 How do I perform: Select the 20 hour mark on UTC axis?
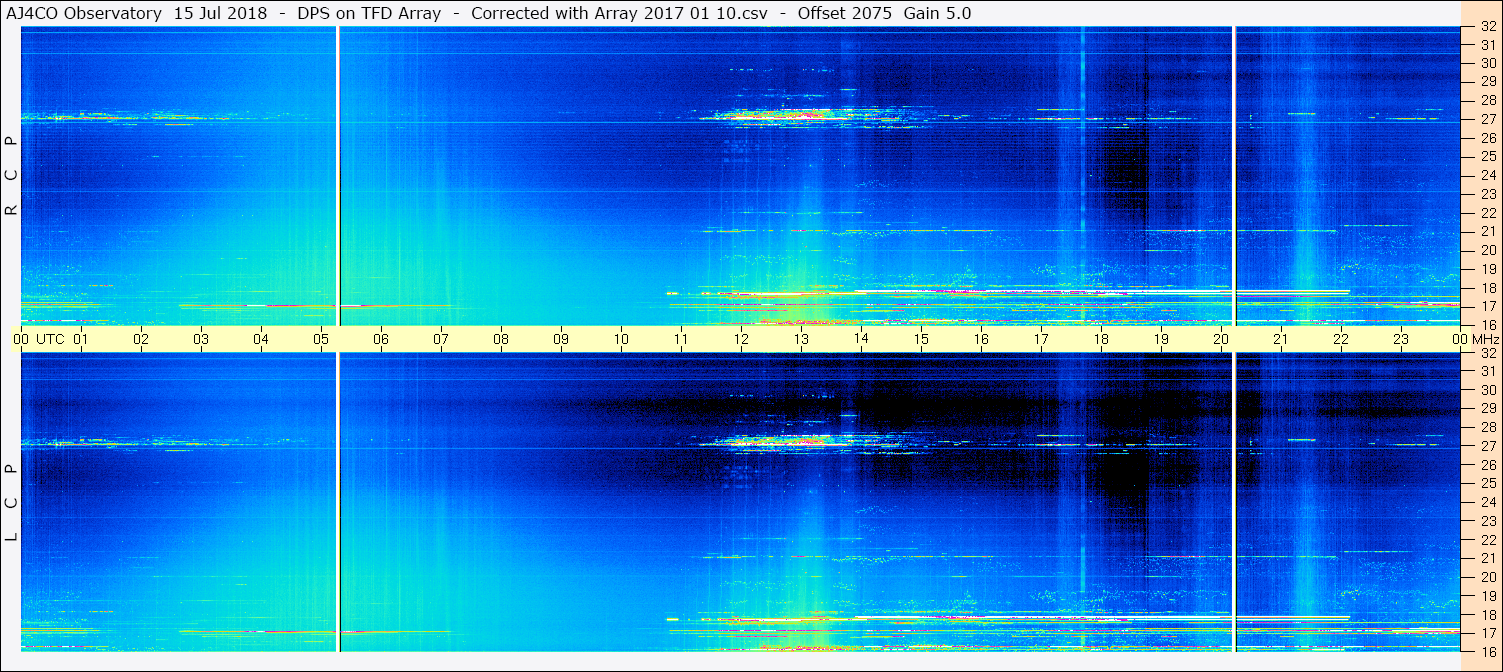(x=1221, y=339)
